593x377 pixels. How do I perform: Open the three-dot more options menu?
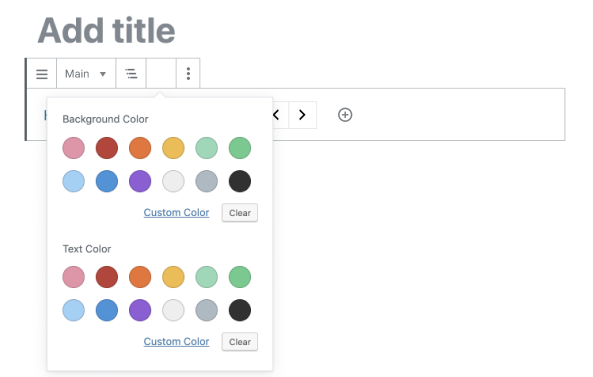click(x=188, y=74)
